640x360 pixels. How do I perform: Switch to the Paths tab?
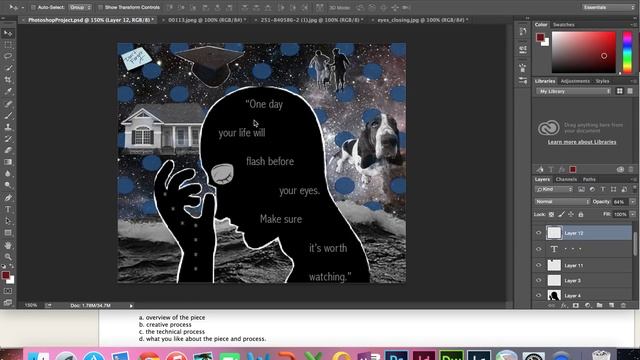[x=589, y=180]
